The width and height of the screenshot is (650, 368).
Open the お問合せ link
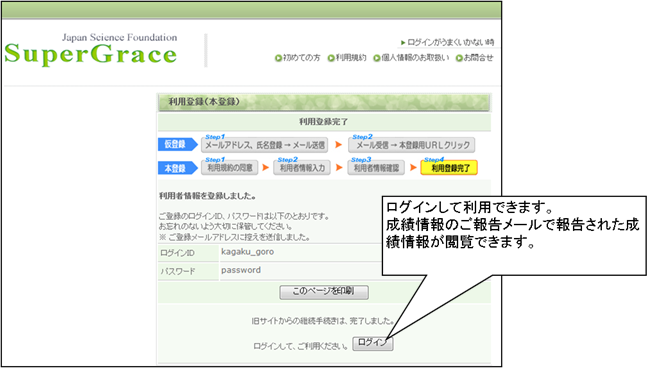[x=478, y=58]
